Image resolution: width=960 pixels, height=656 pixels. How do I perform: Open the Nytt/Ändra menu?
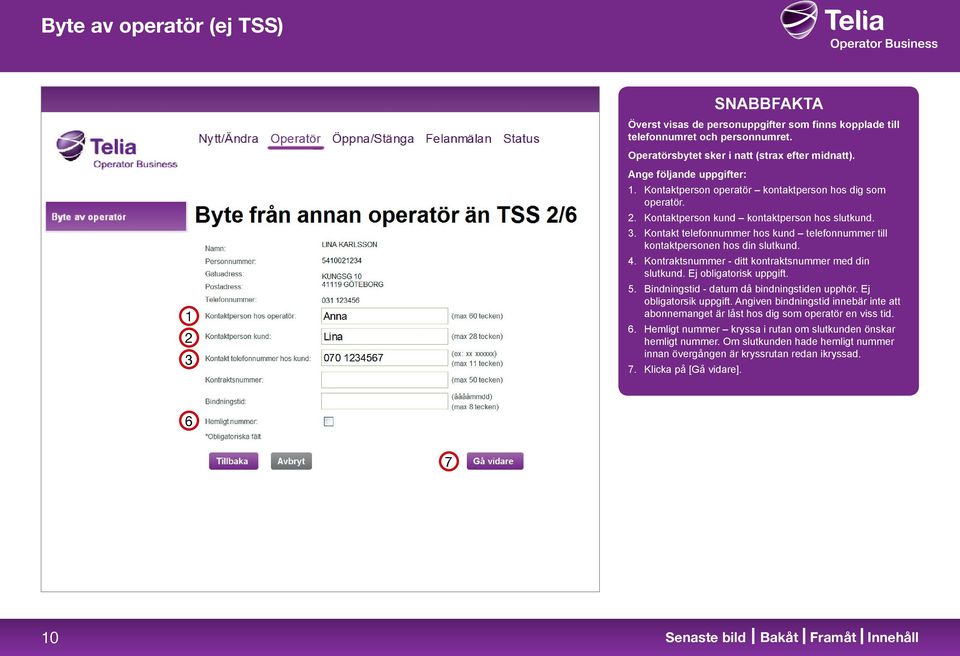(x=228, y=138)
